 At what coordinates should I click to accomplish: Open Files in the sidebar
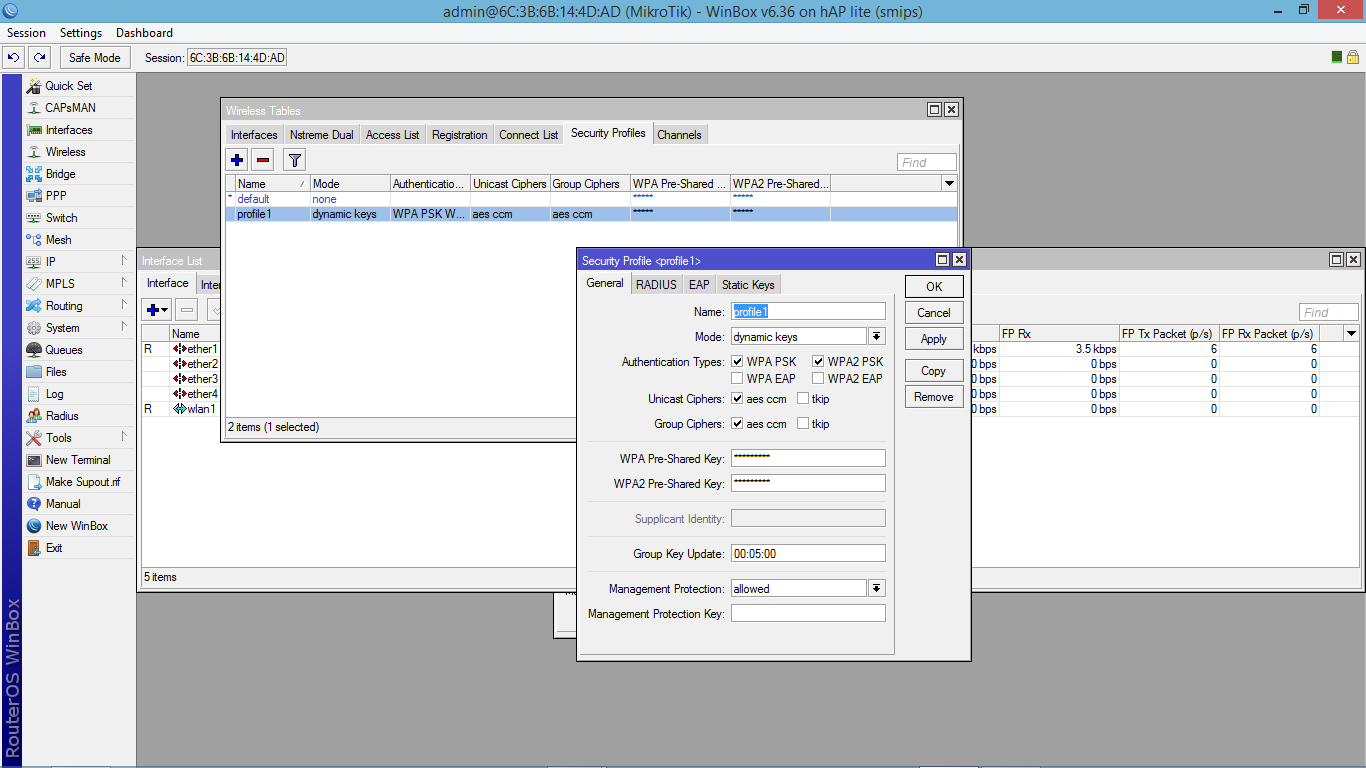[x=56, y=372]
